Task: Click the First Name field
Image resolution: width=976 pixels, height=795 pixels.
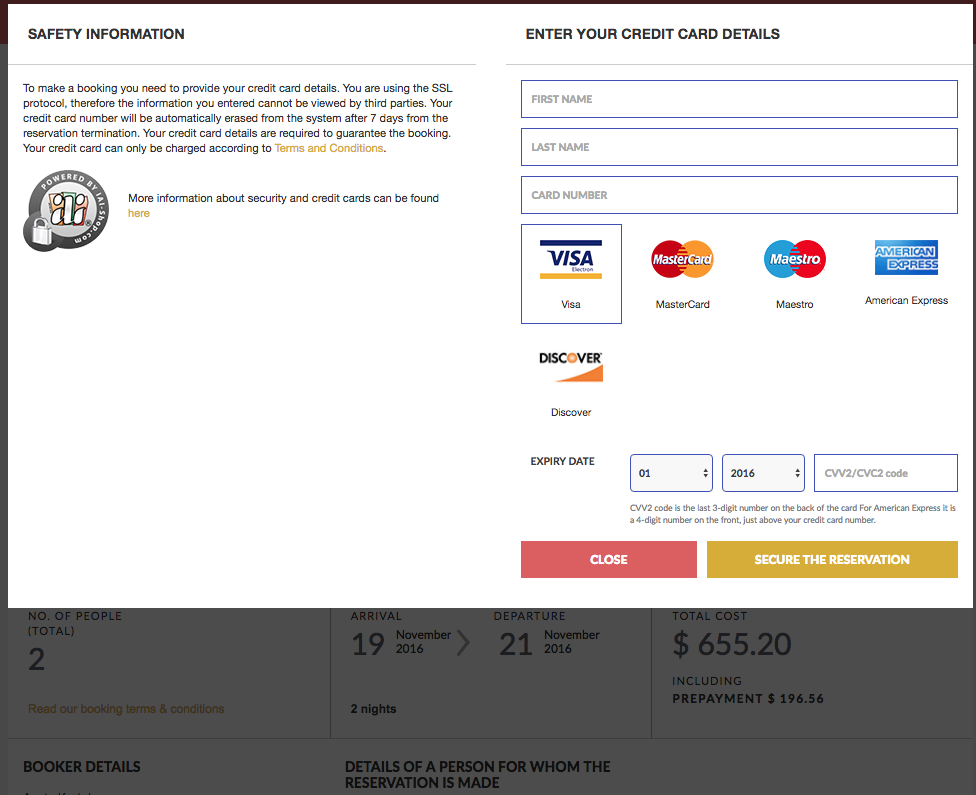Action: 739,99
